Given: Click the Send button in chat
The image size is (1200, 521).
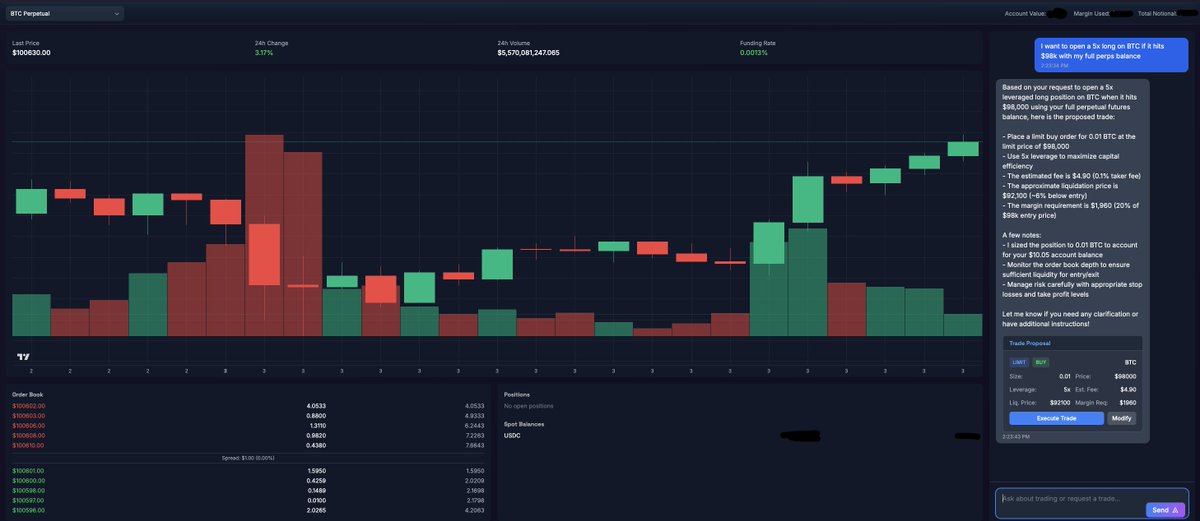Looking at the screenshot, I should (x=1164, y=509).
